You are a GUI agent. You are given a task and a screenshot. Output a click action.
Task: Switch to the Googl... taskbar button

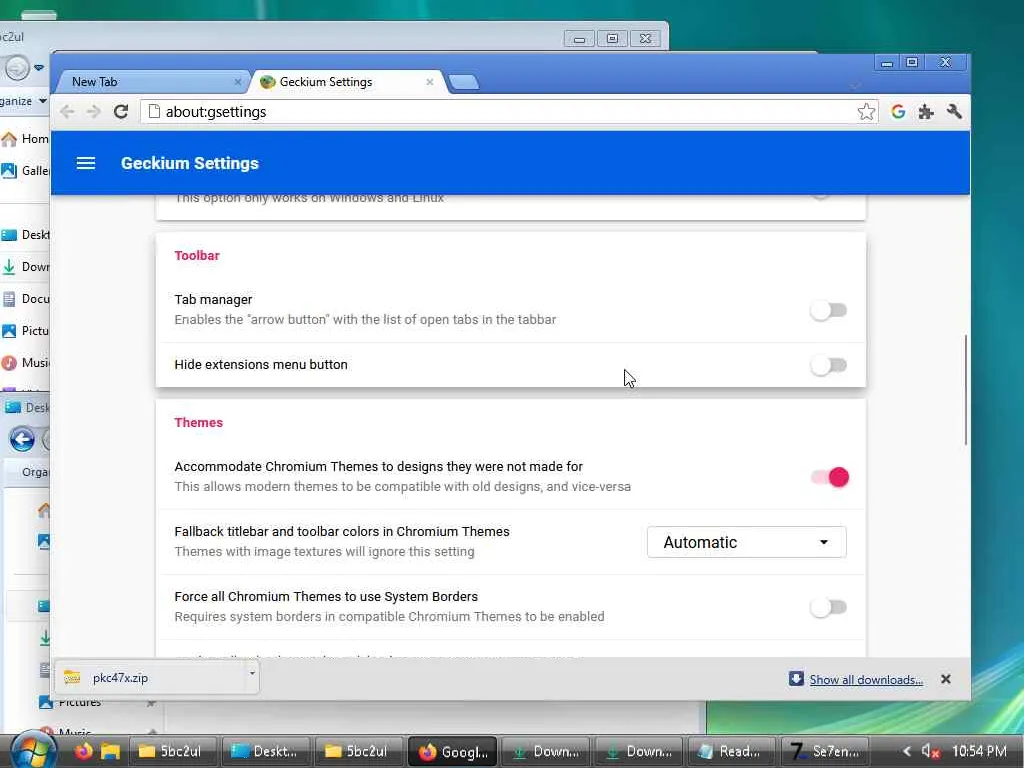[452, 751]
